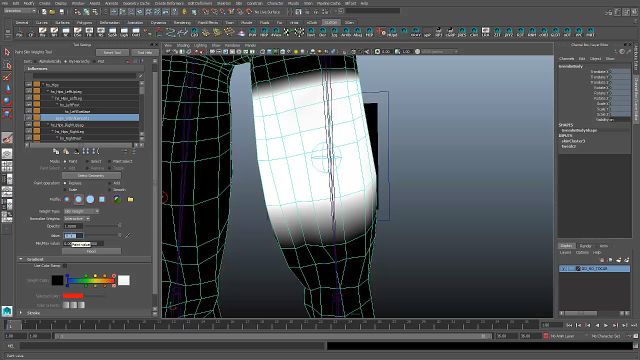
Task: Toggle visibility V of the display layer
Action: 563,269
